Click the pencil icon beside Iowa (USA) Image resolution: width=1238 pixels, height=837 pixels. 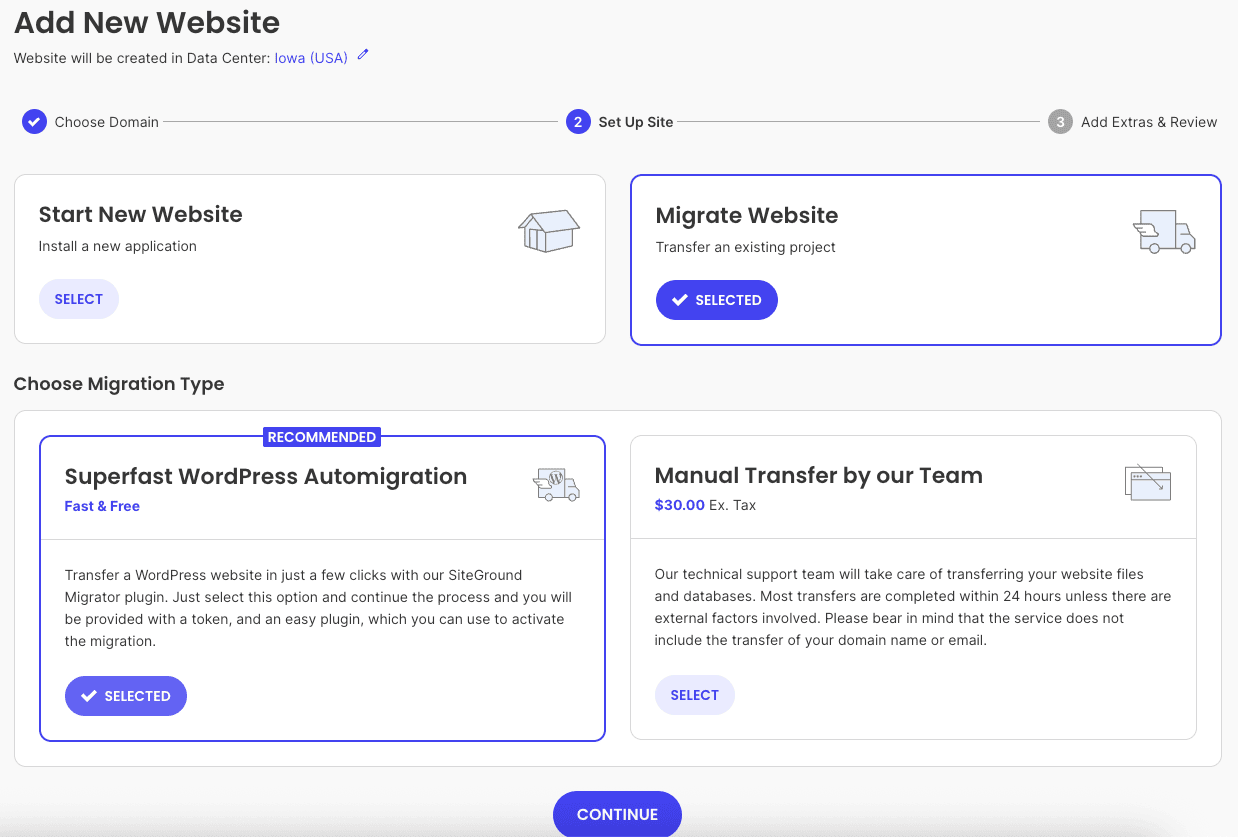coord(363,55)
